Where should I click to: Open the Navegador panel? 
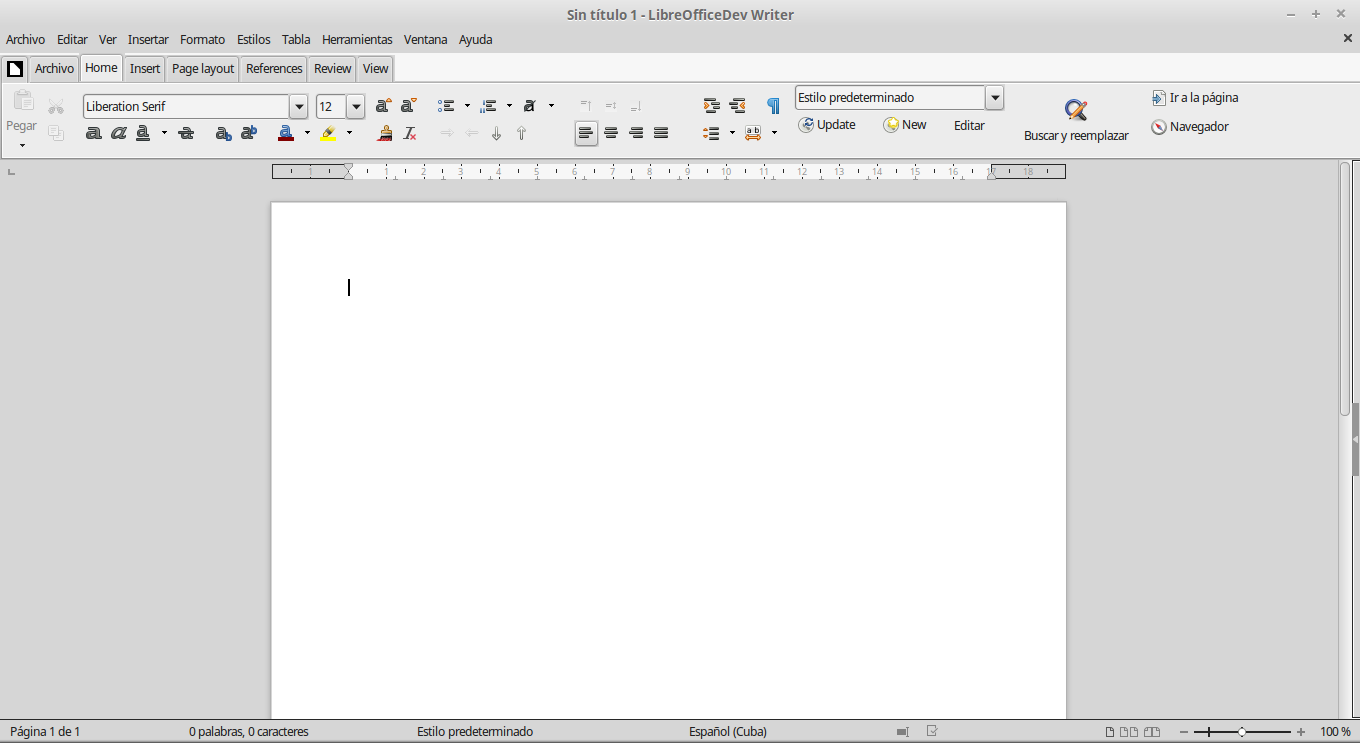(x=1189, y=127)
